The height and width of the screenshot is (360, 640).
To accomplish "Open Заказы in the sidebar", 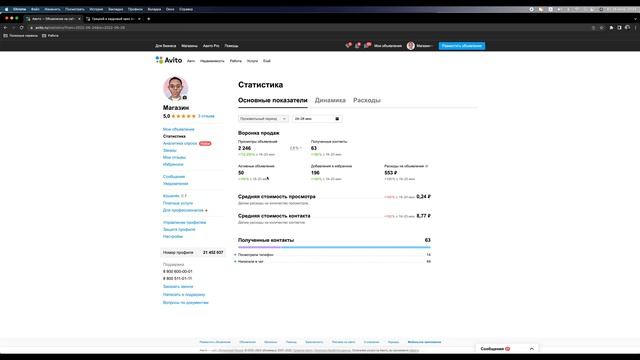I will 170,150.
